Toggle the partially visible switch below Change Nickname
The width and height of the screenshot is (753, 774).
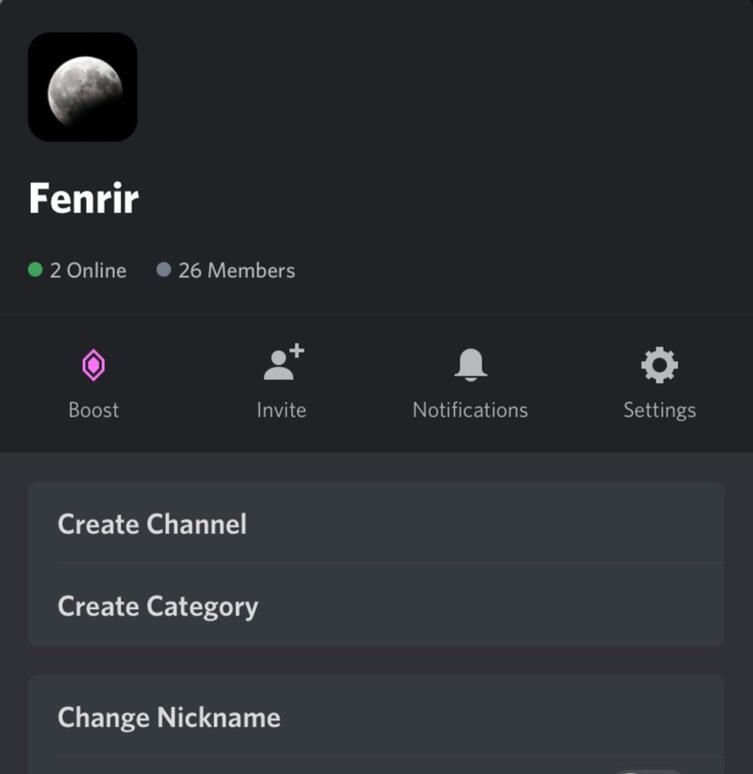650,771
